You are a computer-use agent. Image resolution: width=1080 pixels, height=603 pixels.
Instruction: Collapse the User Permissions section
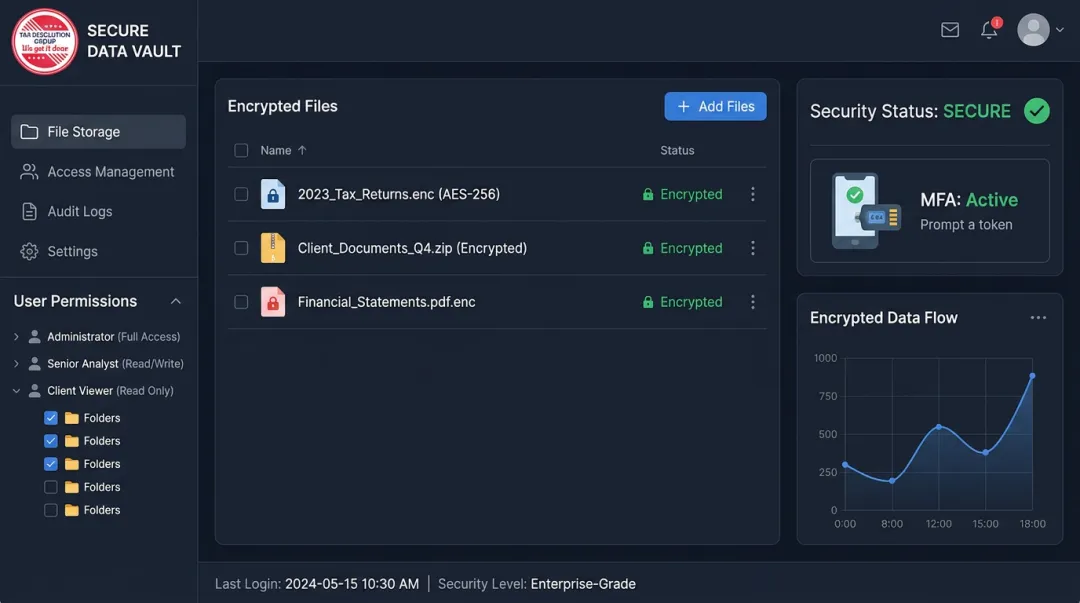pyautogui.click(x=176, y=301)
